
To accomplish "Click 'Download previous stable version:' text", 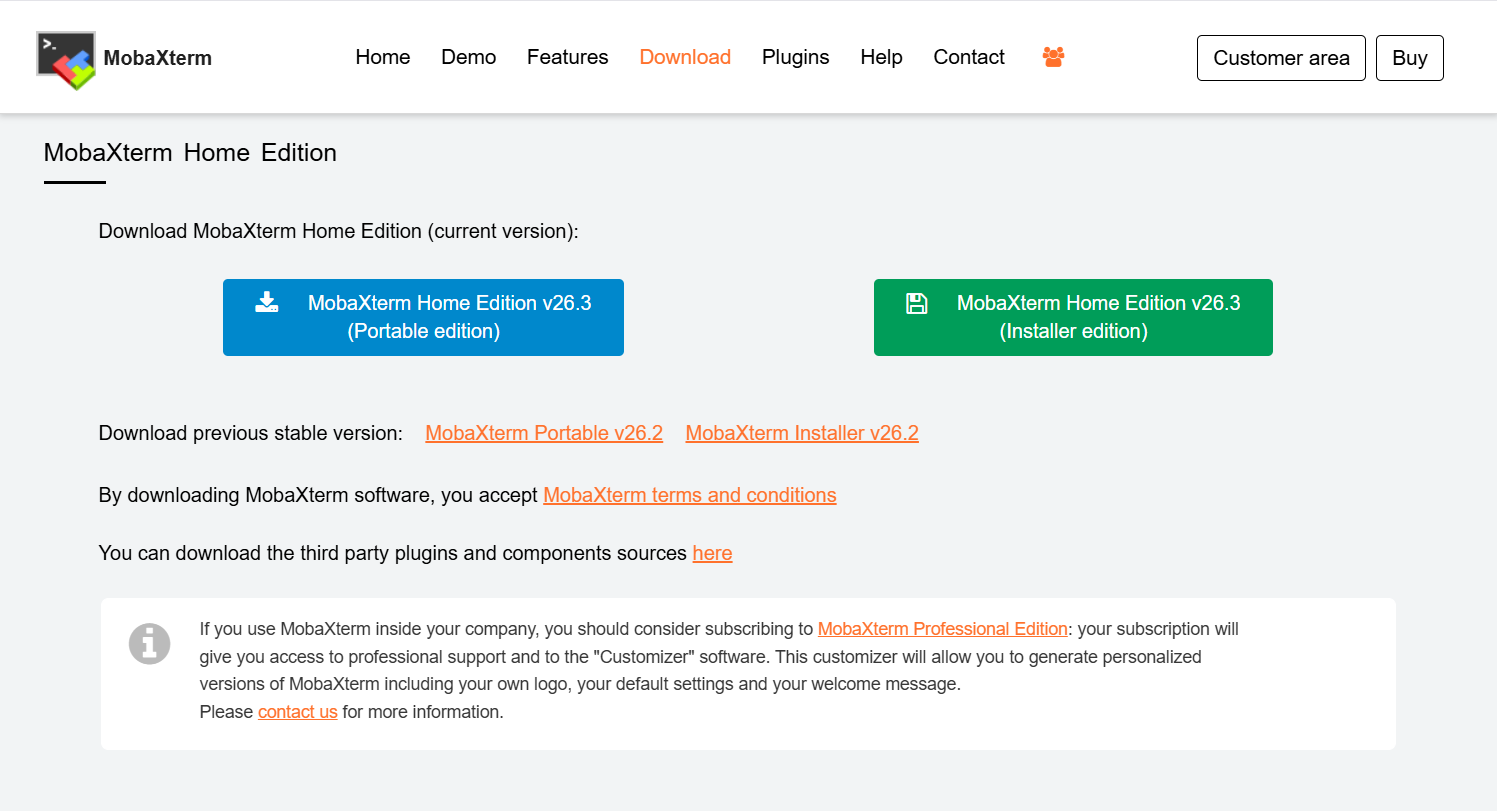I will (x=251, y=433).
